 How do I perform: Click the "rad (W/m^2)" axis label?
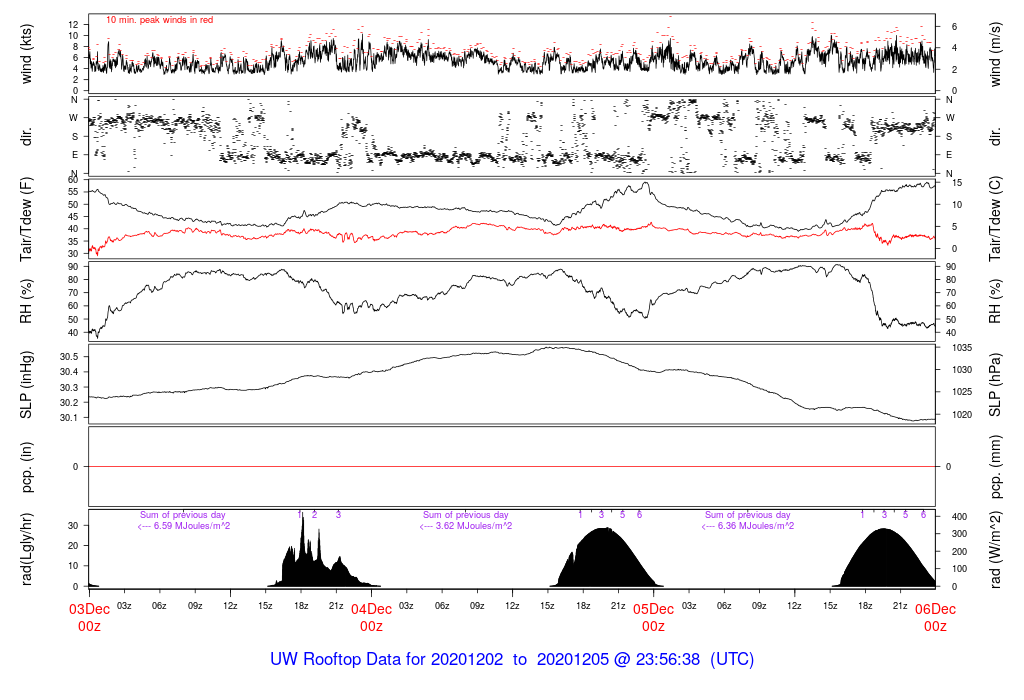[995, 550]
